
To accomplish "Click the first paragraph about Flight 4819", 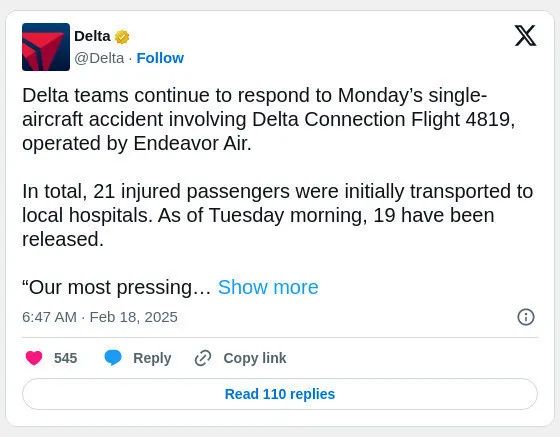I will pos(268,119).
